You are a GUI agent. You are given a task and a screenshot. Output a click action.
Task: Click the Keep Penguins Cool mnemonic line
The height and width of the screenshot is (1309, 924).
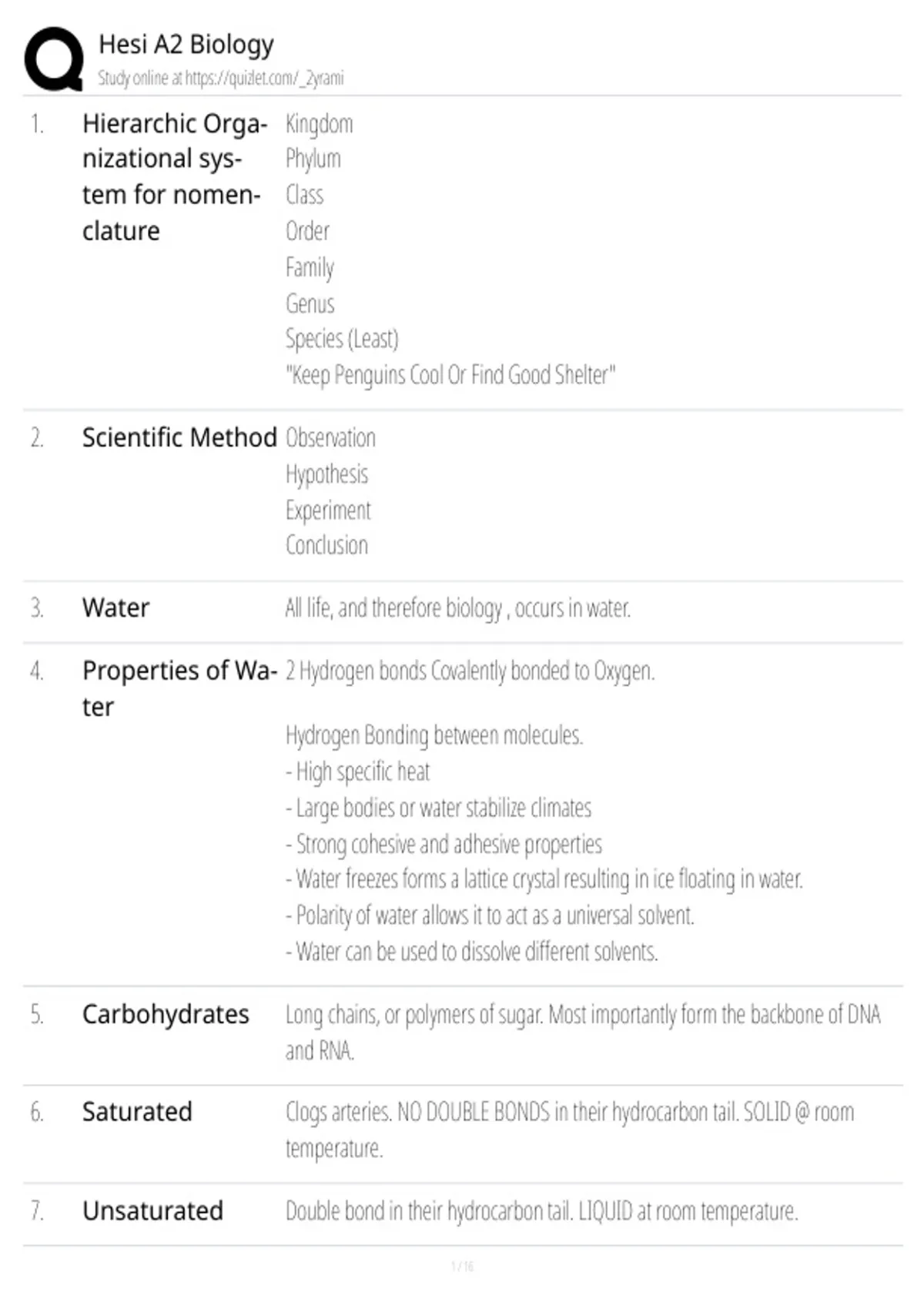point(450,375)
